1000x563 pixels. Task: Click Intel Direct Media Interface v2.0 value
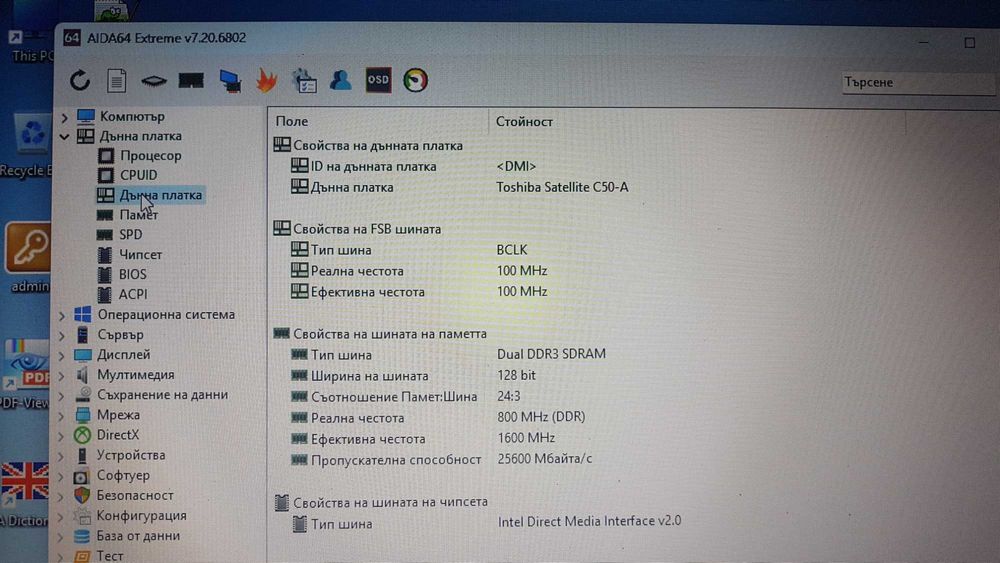(x=589, y=521)
